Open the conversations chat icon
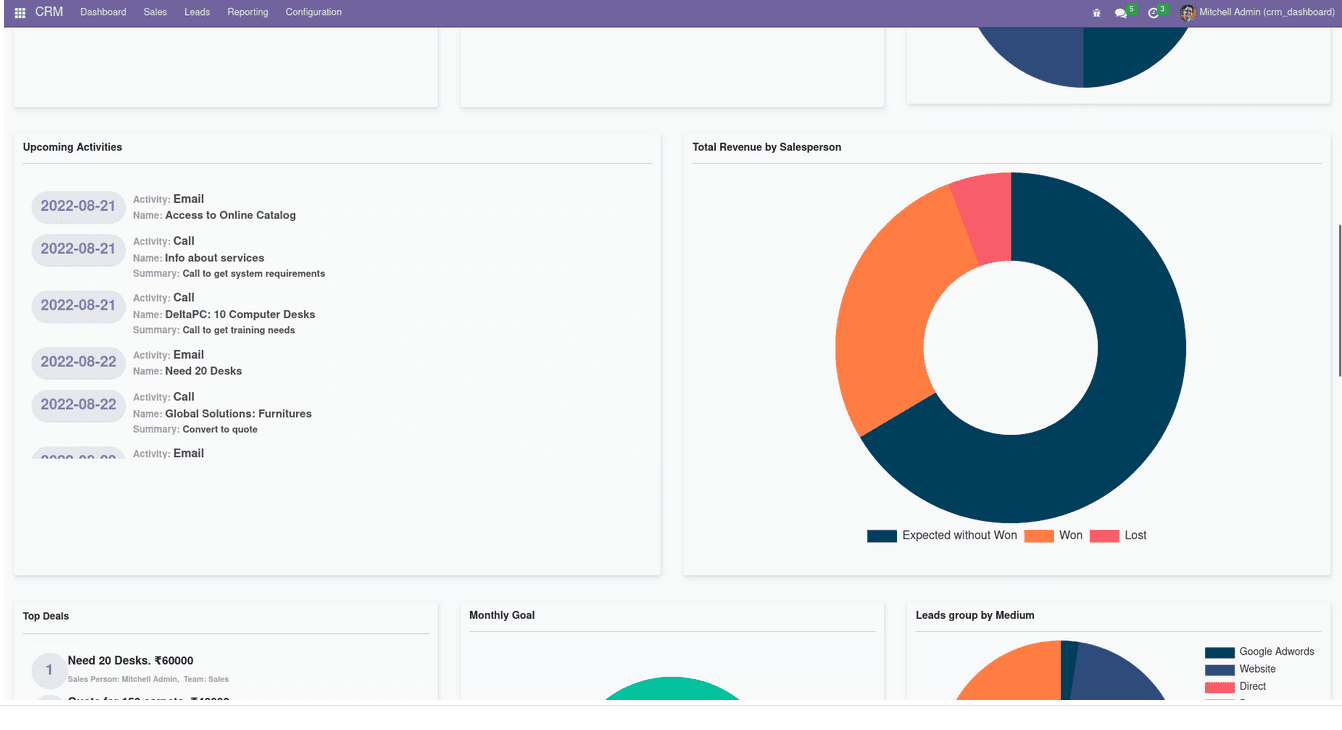This screenshot has height=730, width=1342. point(1121,13)
